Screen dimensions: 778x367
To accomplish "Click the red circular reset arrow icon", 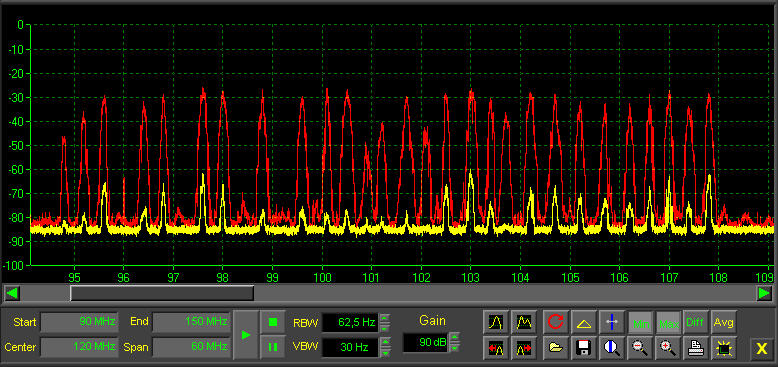I will [x=556, y=322].
